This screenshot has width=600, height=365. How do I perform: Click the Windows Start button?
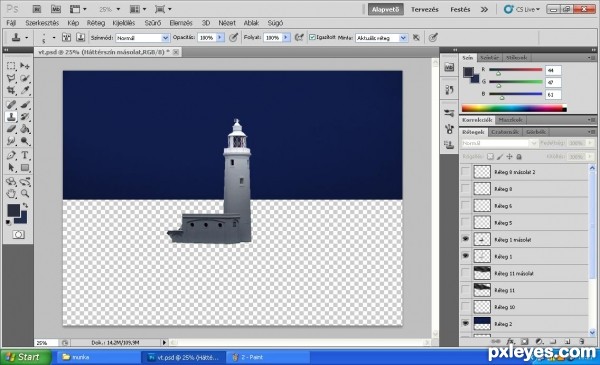point(26,357)
